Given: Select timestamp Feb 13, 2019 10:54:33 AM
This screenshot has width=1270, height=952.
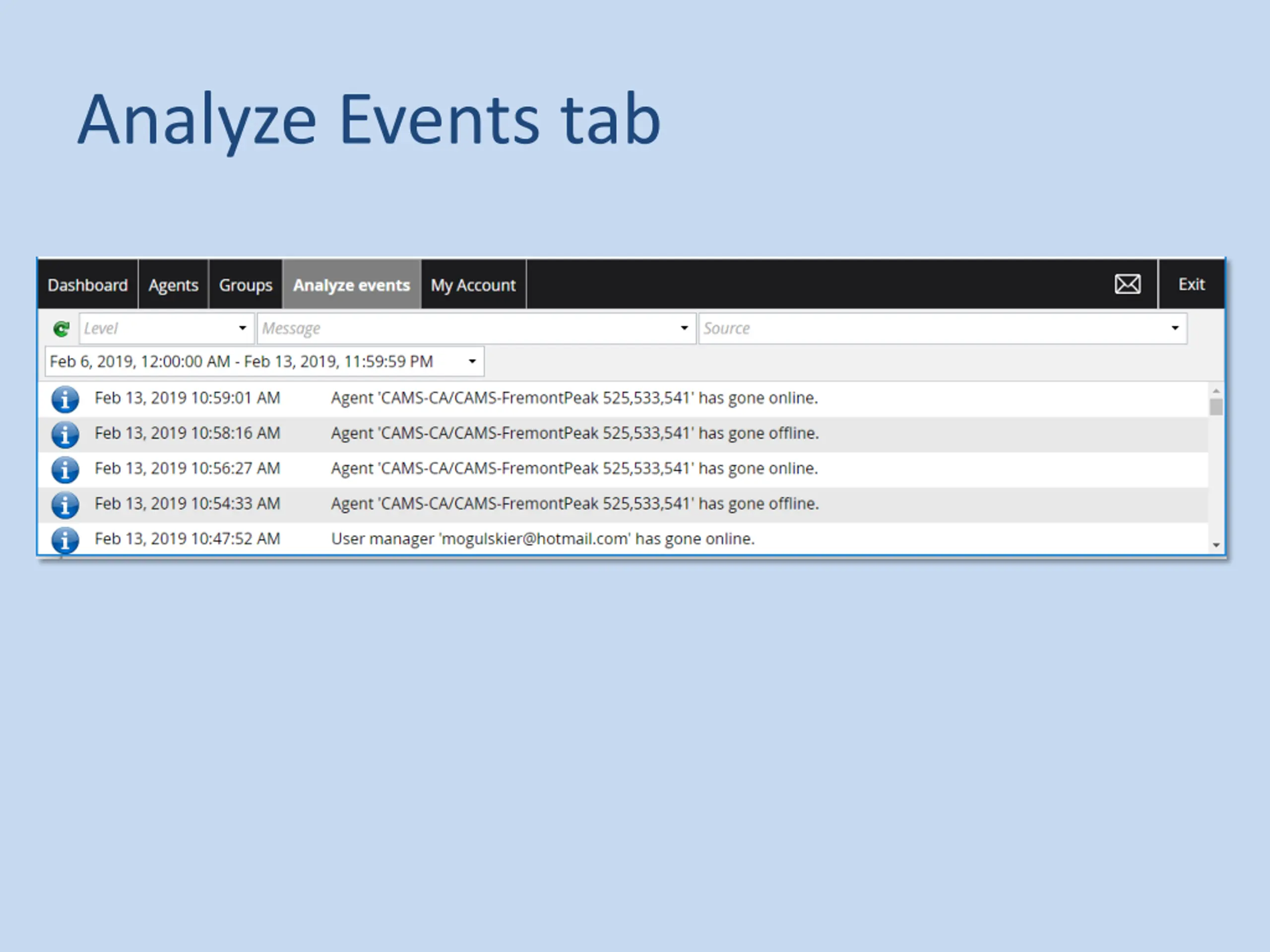Looking at the screenshot, I should [187, 503].
